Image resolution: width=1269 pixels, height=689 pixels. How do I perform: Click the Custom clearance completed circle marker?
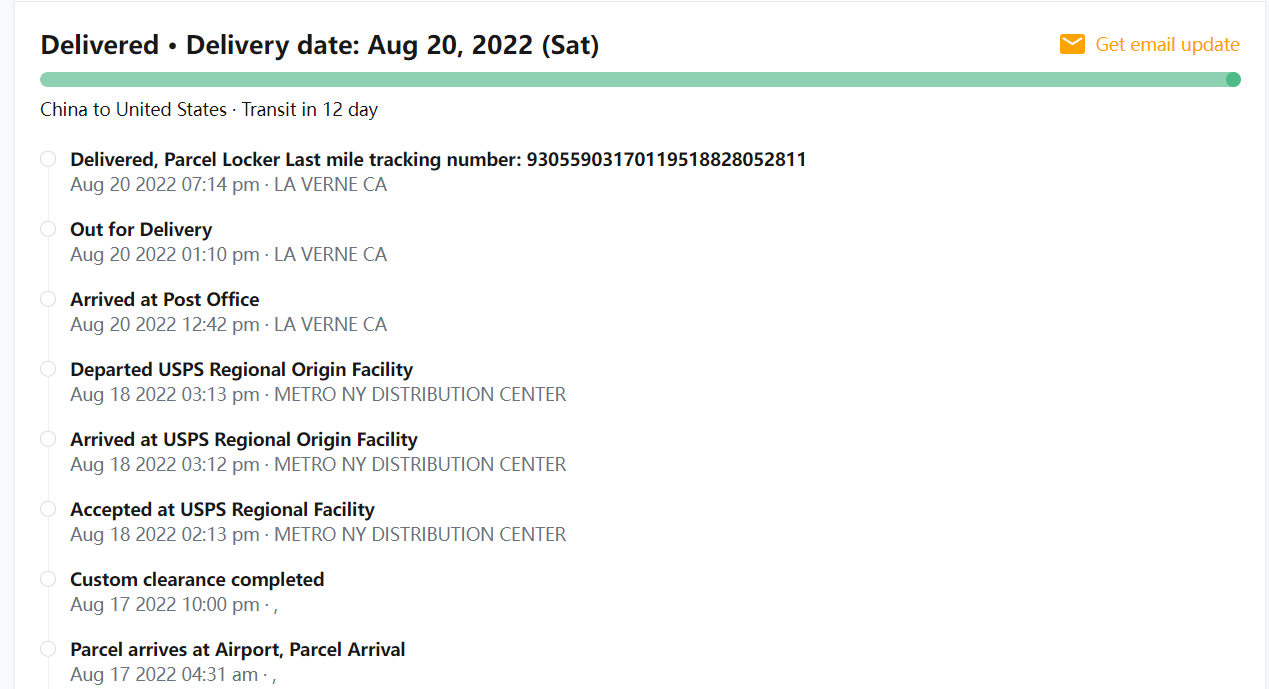[x=48, y=579]
